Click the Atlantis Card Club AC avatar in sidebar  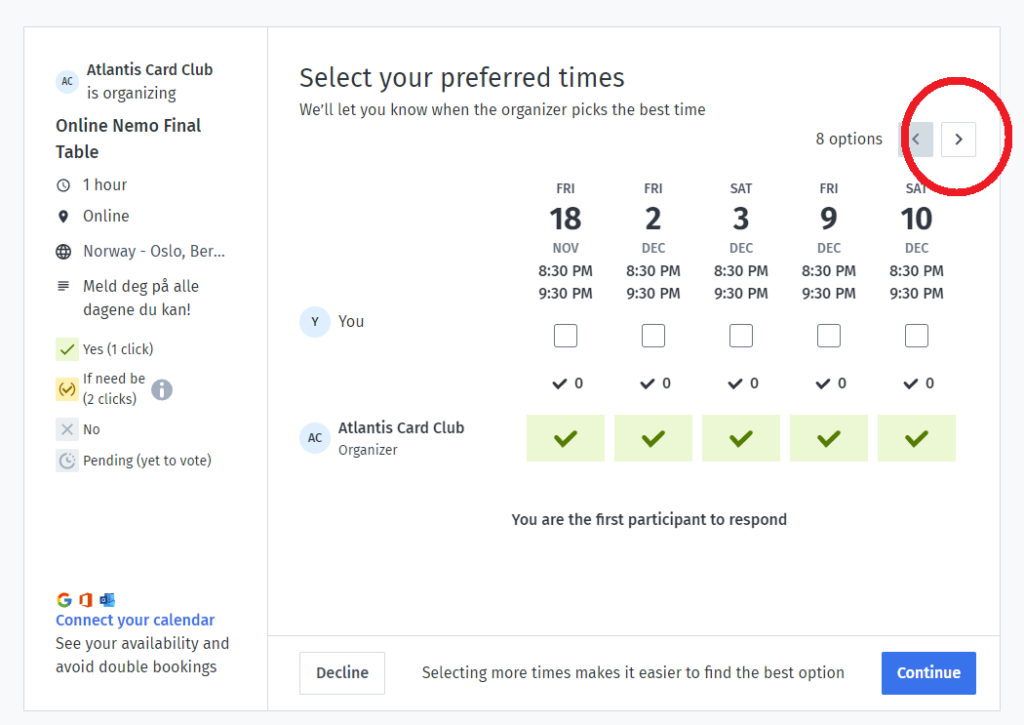67,81
